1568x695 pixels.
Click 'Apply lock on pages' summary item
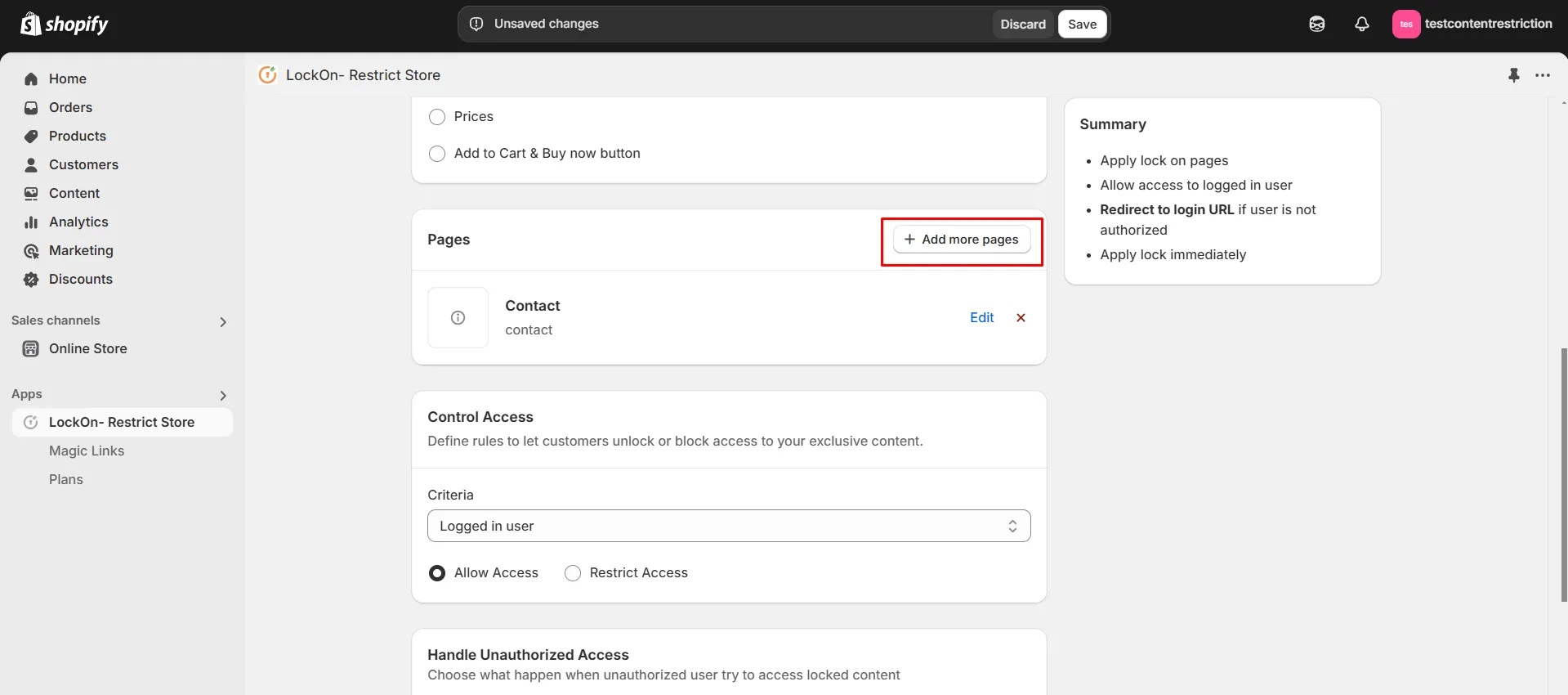[x=1164, y=160]
